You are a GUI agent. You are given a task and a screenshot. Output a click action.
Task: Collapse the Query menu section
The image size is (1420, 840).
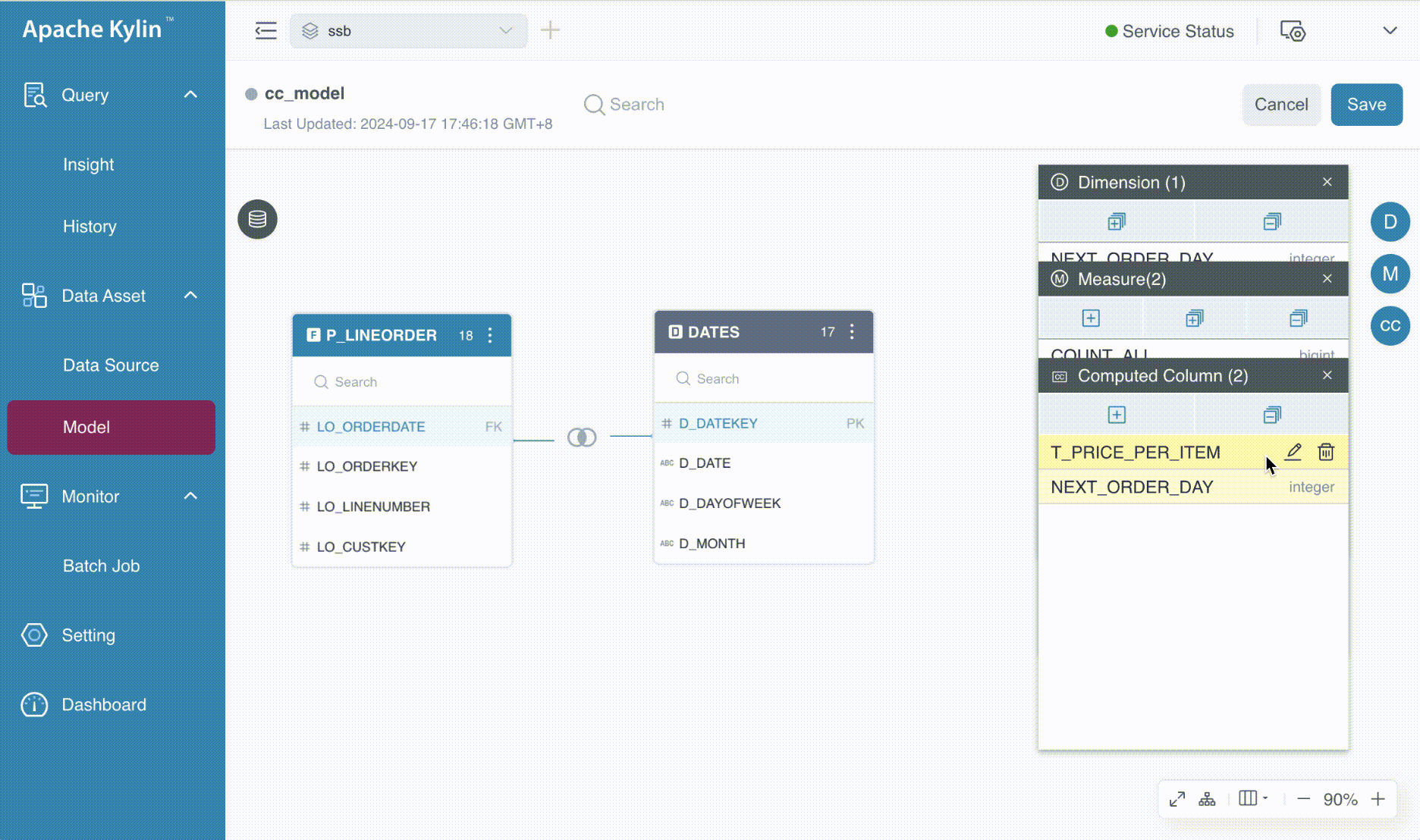coord(190,95)
